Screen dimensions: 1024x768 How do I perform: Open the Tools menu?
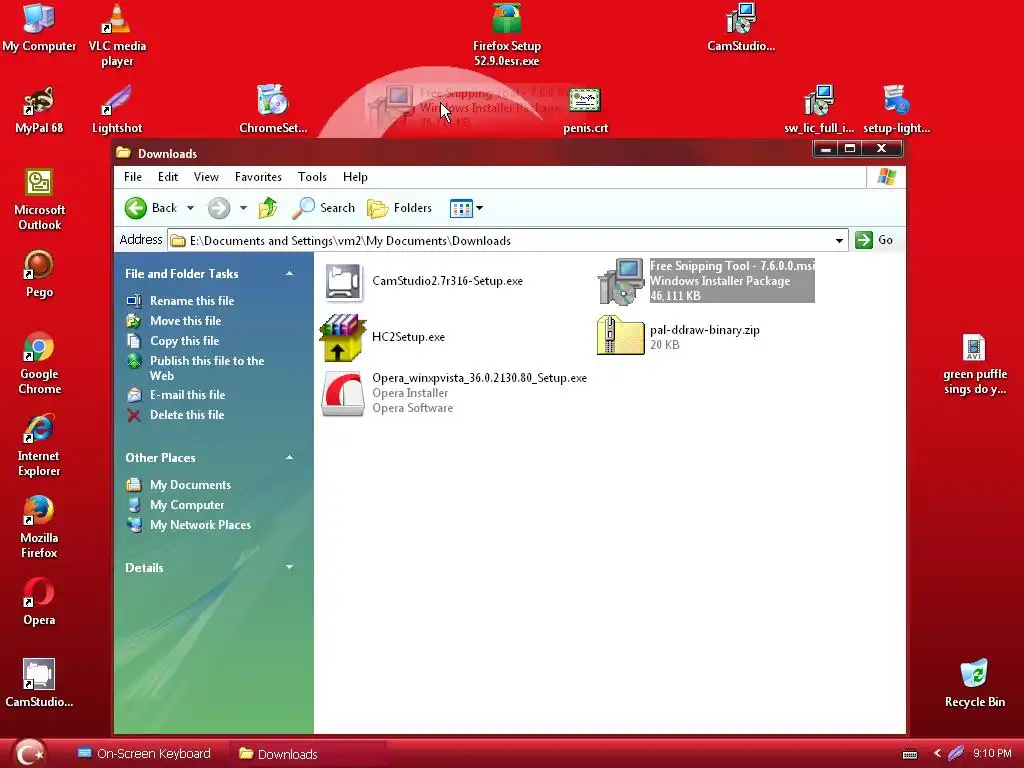(312, 177)
